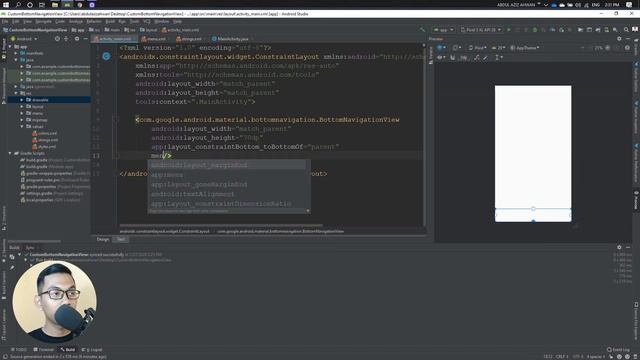The width and height of the screenshot is (640, 360).
Task: Collapse the values folder in project tree
Action: coord(22,127)
